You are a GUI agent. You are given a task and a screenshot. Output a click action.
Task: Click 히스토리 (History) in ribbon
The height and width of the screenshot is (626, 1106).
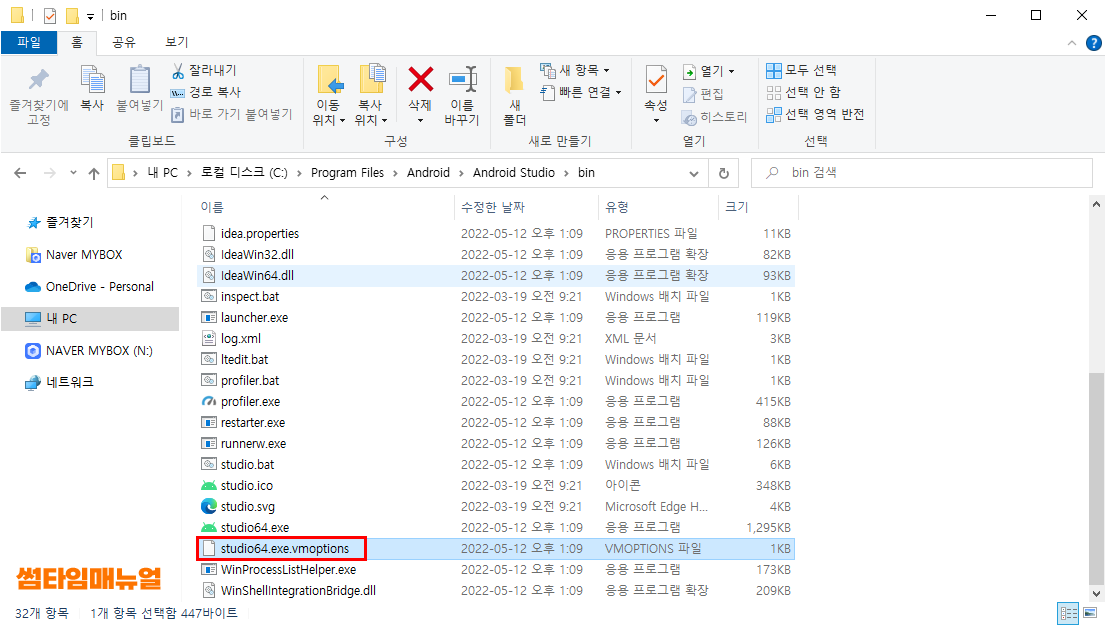tap(715, 117)
